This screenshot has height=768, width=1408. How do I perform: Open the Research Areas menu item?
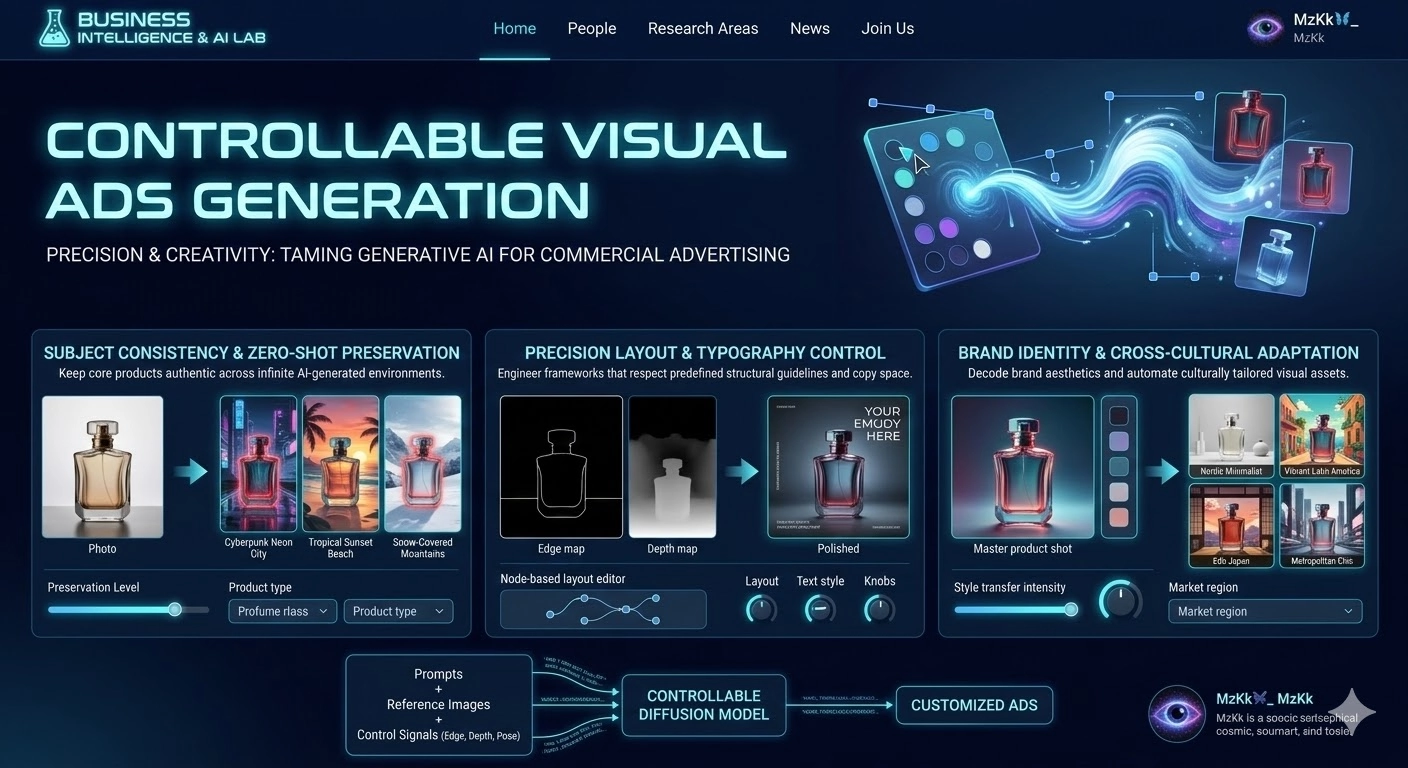[702, 28]
